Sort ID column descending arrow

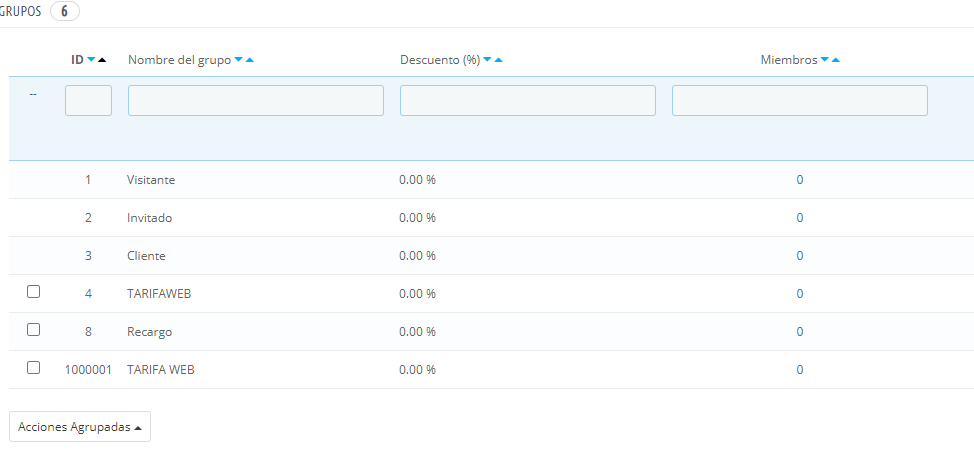91,60
